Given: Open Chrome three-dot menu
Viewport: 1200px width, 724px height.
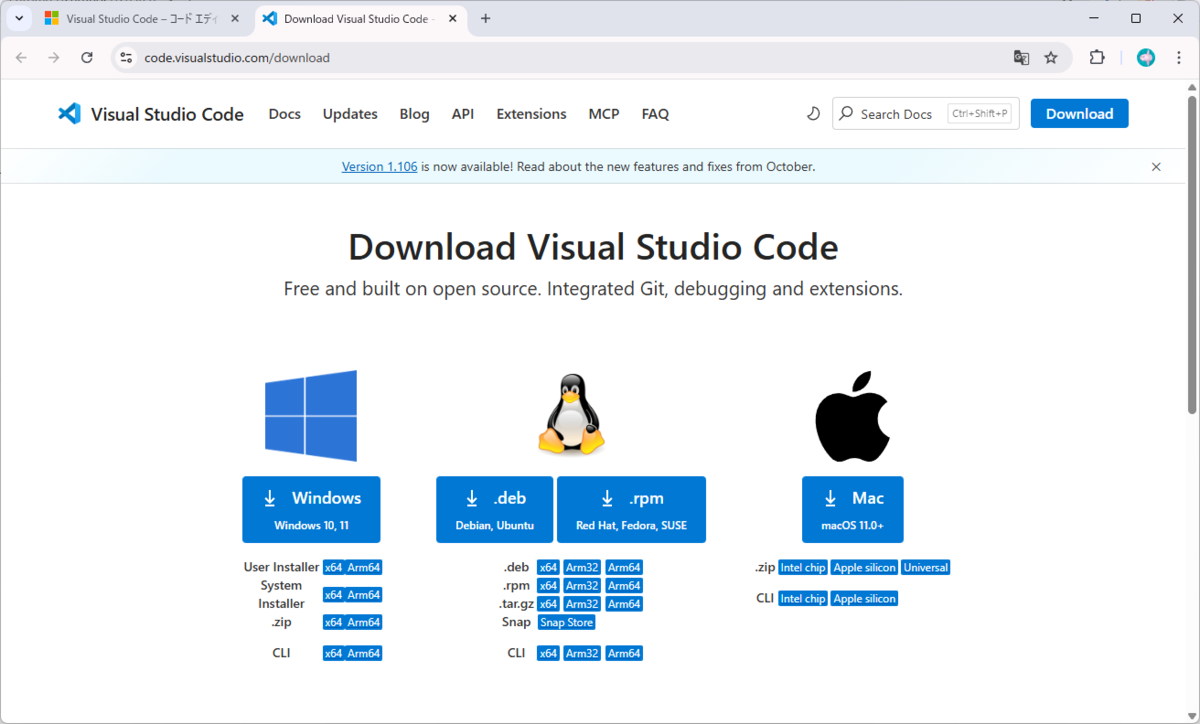Looking at the screenshot, I should point(1178,58).
